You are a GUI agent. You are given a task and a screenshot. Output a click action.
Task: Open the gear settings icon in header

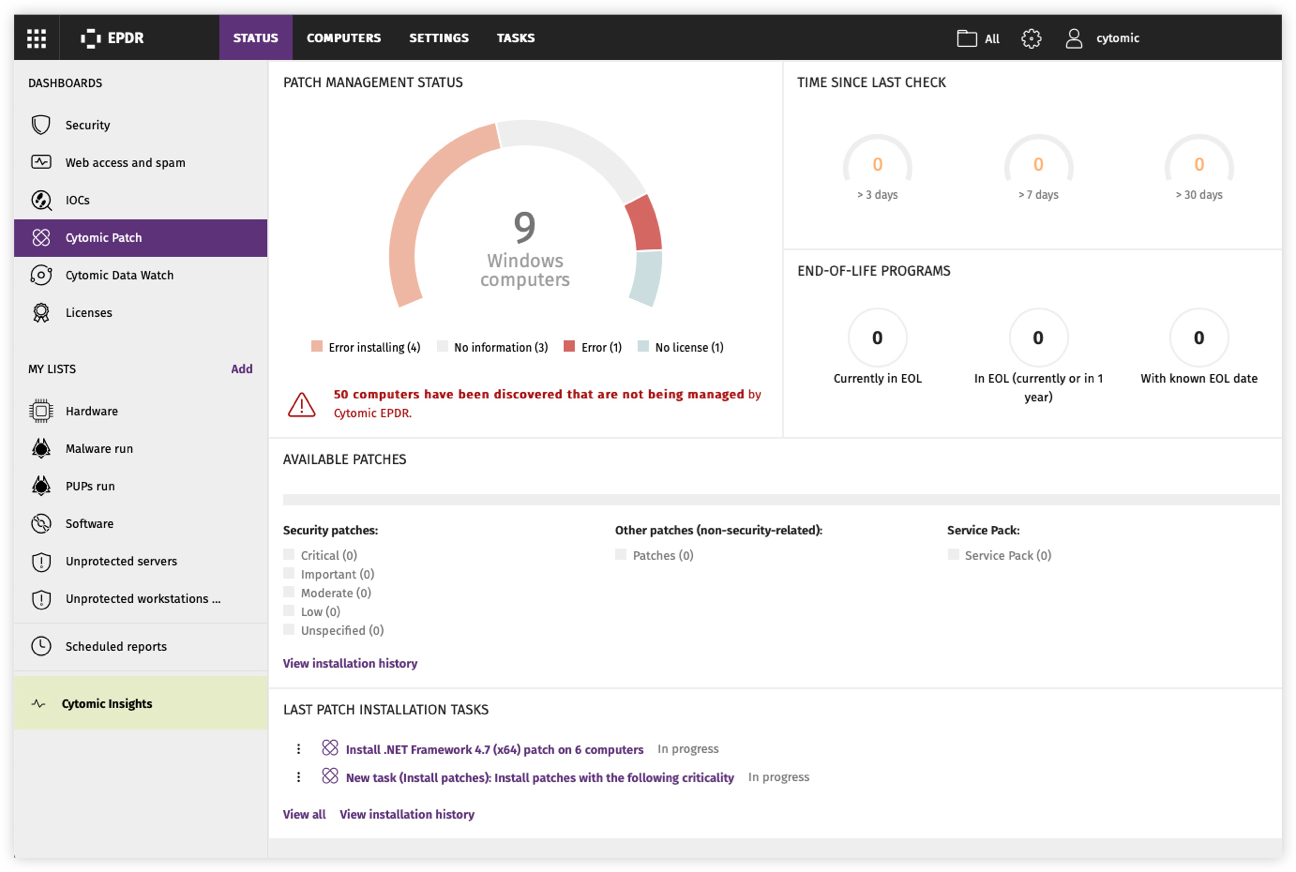pos(1031,38)
